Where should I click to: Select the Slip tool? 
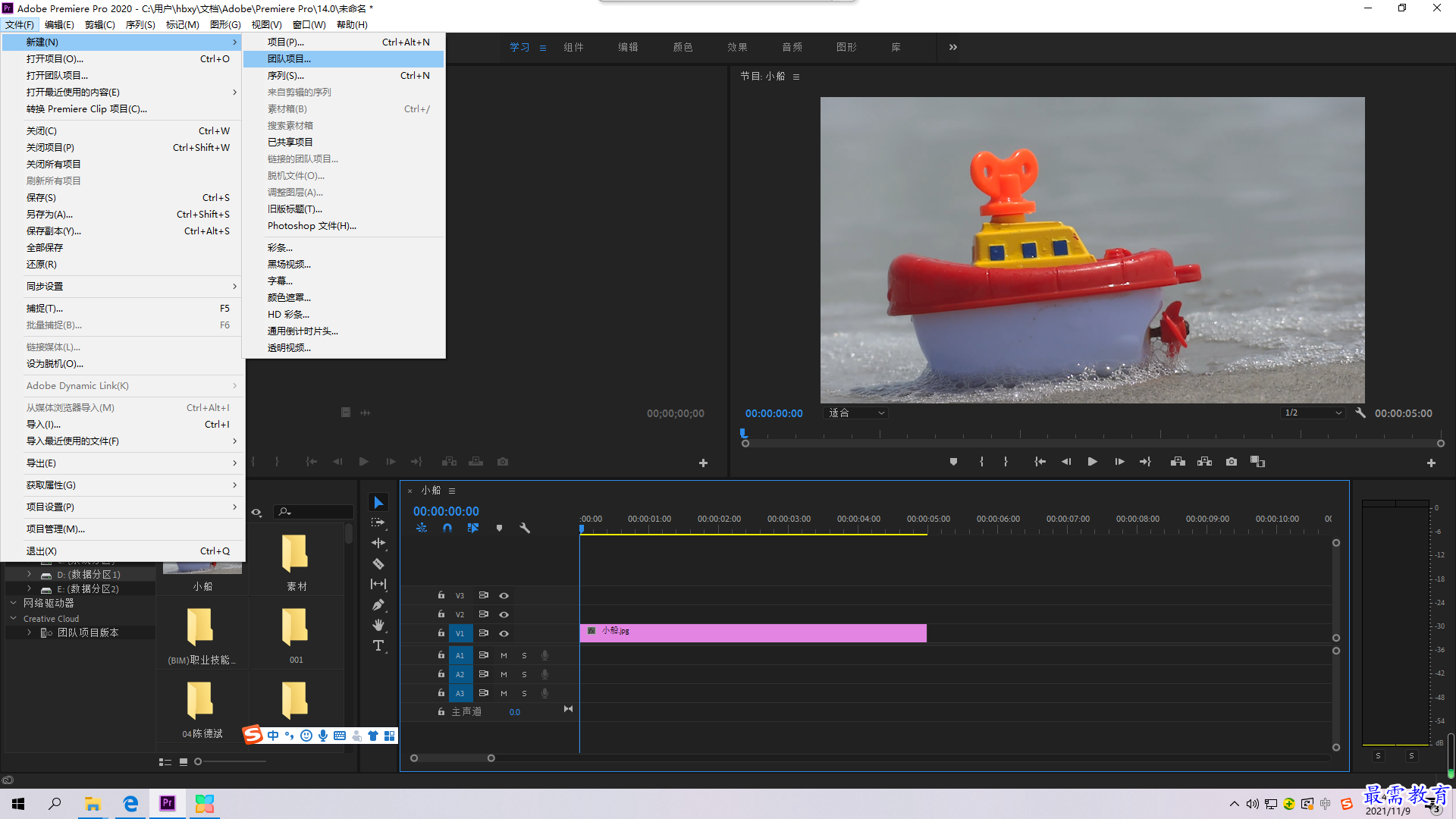click(378, 584)
